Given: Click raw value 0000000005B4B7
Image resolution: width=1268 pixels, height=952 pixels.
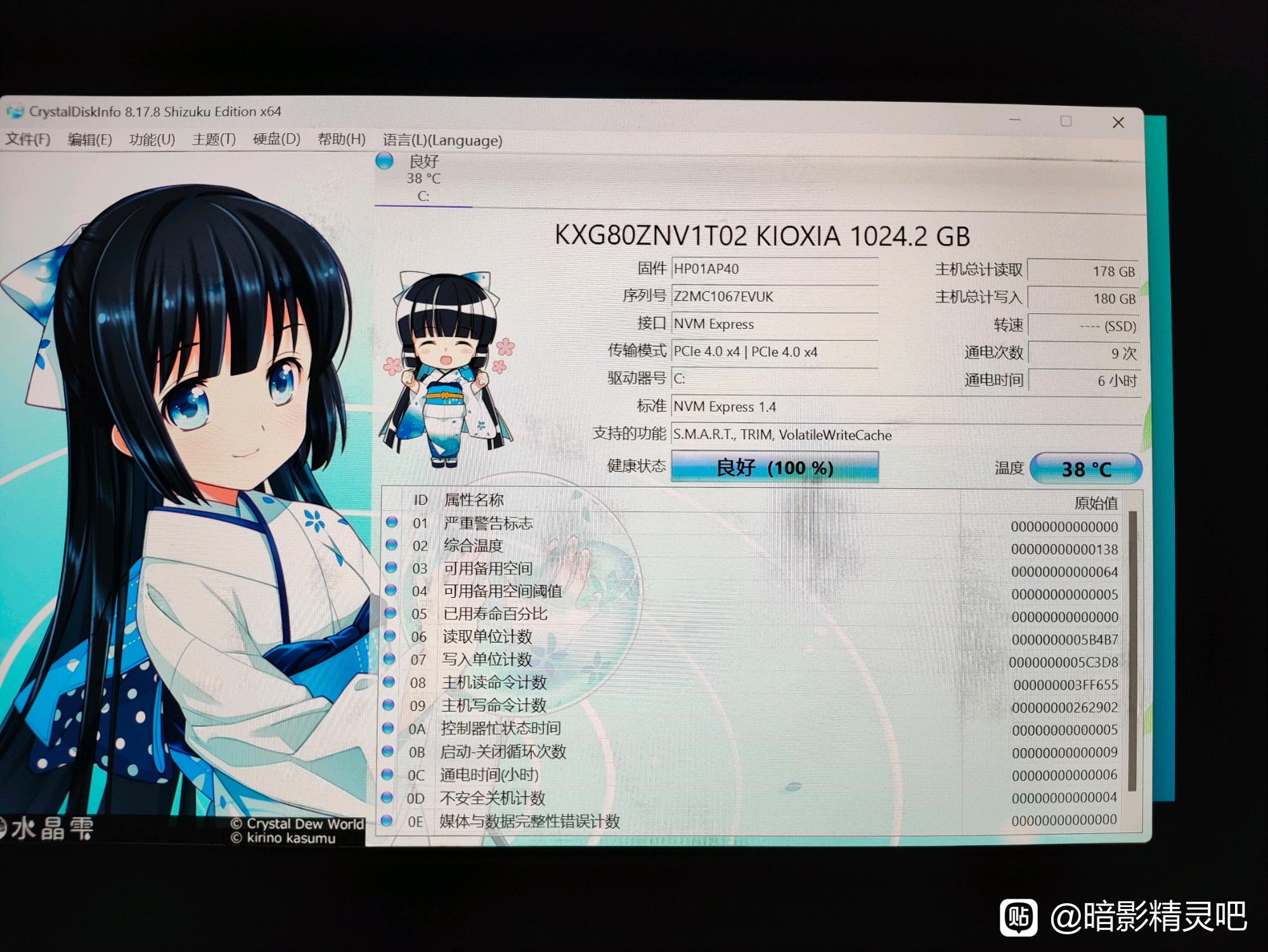Looking at the screenshot, I should (x=1064, y=640).
